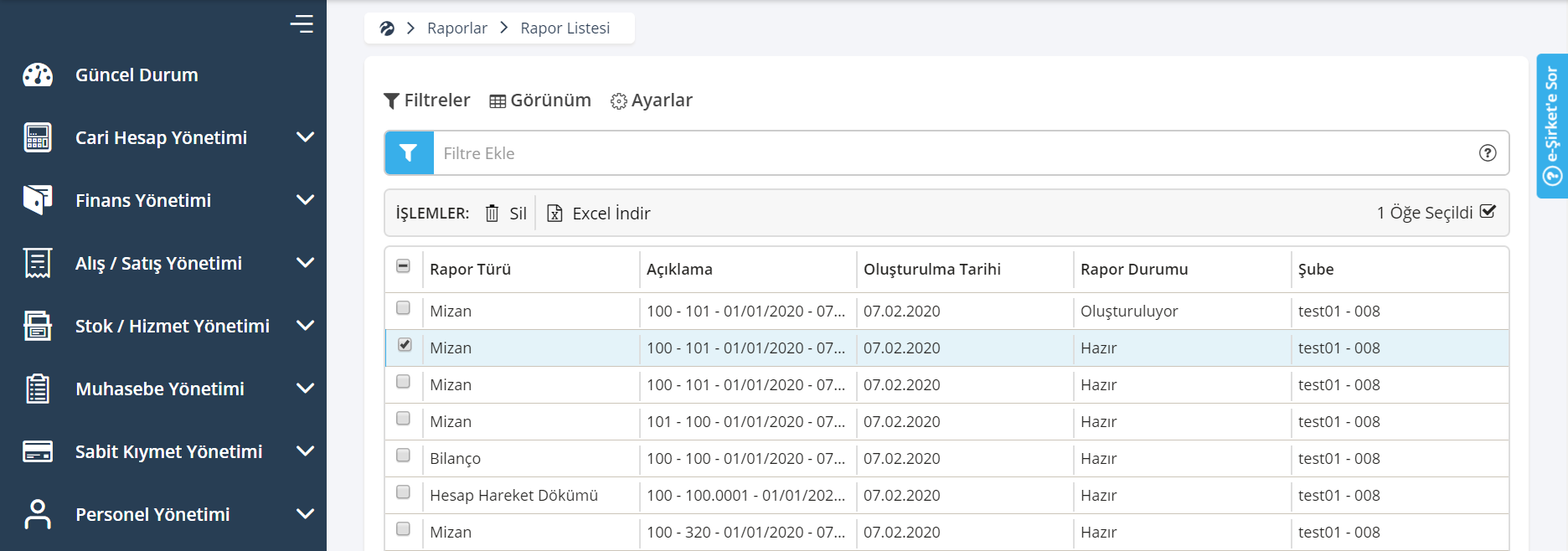Sort by Rapor Durumu column header
Image resolution: width=1568 pixels, height=551 pixels.
[x=1134, y=270]
